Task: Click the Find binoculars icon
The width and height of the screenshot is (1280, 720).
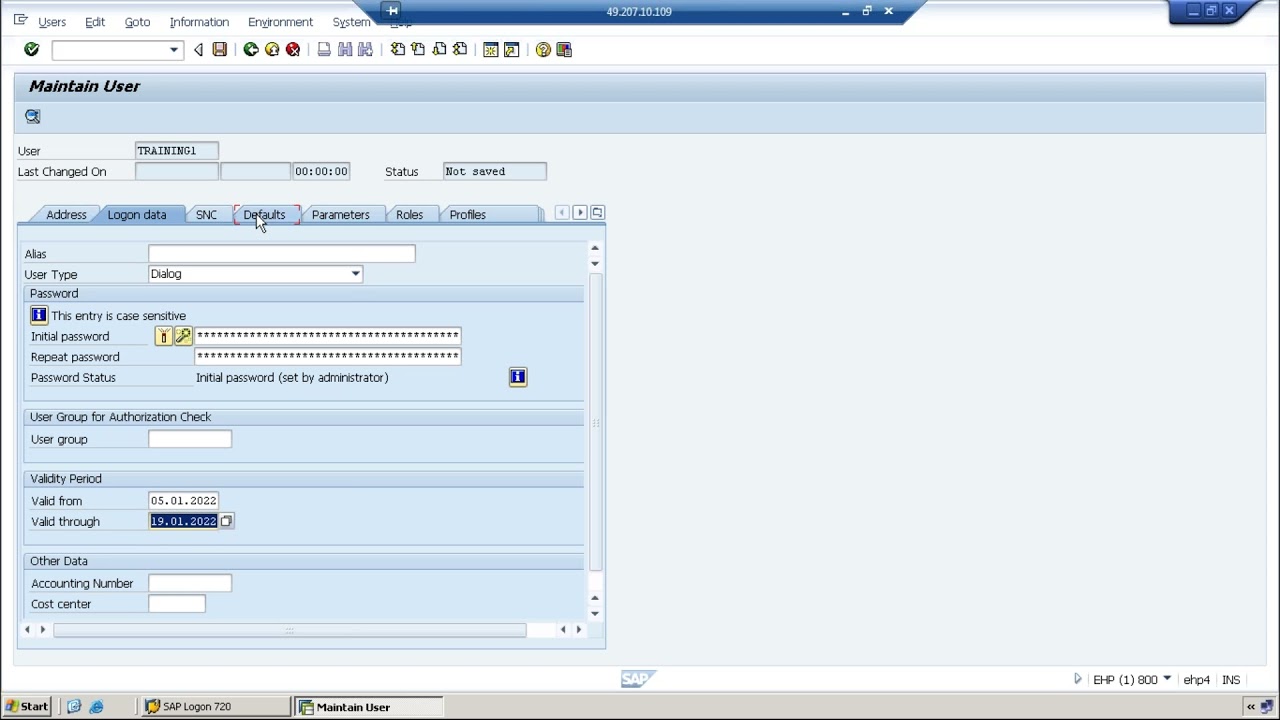Action: [345, 50]
